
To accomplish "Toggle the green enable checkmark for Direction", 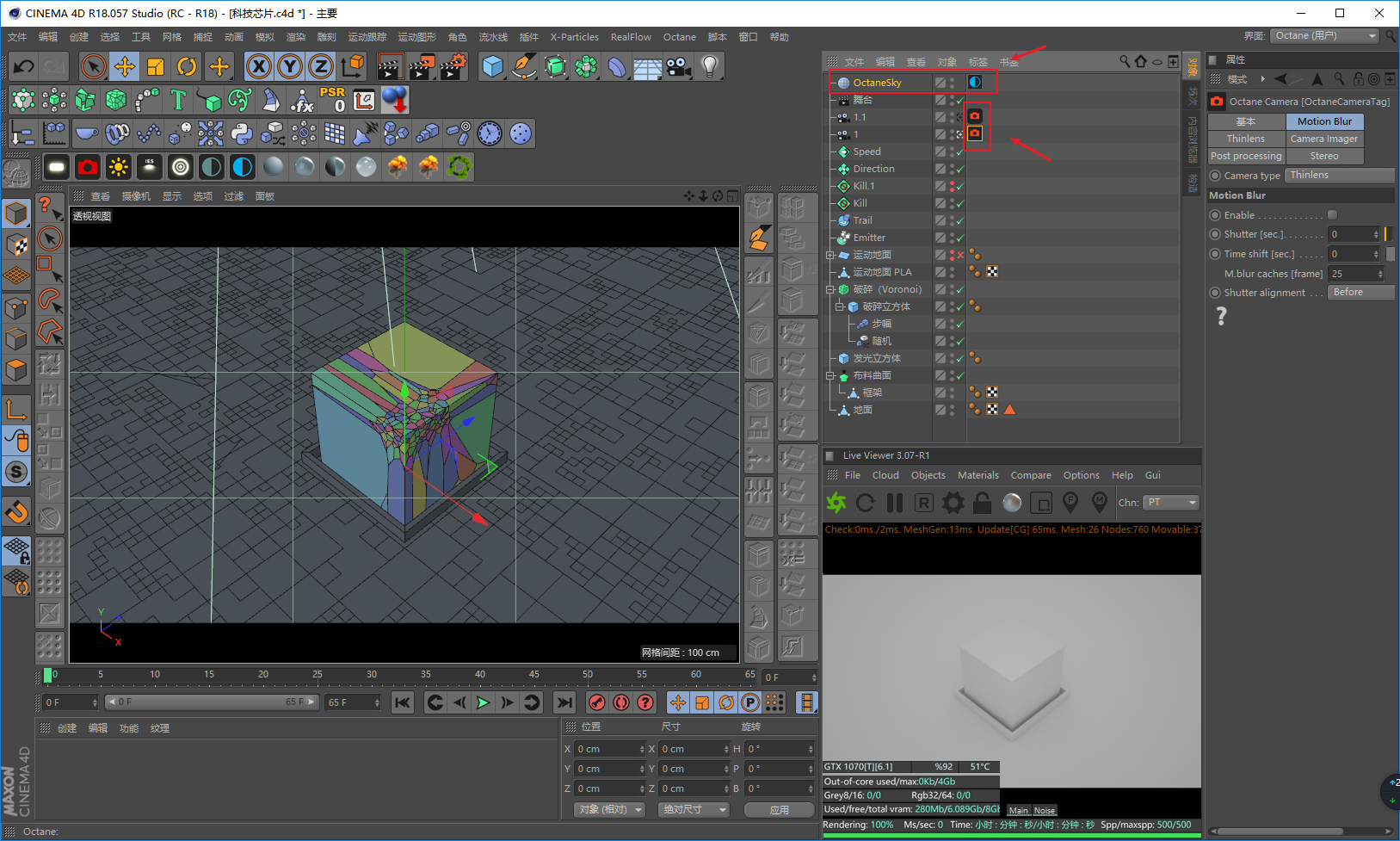I will click(x=960, y=169).
